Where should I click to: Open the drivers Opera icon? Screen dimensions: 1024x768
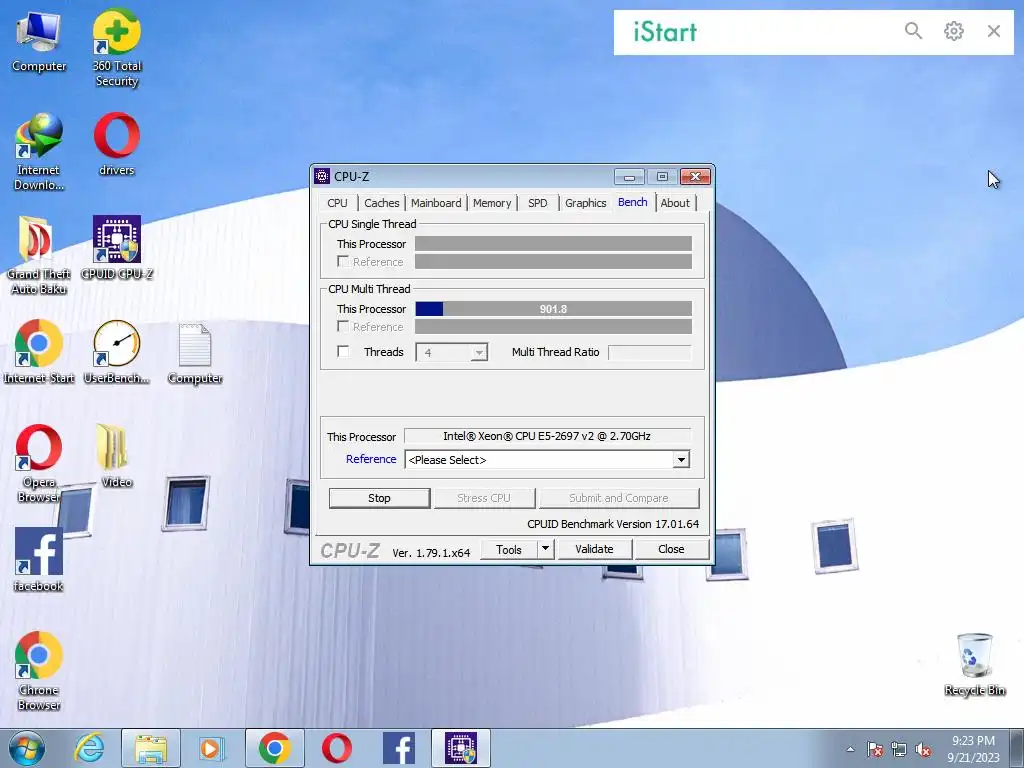pyautogui.click(x=117, y=144)
